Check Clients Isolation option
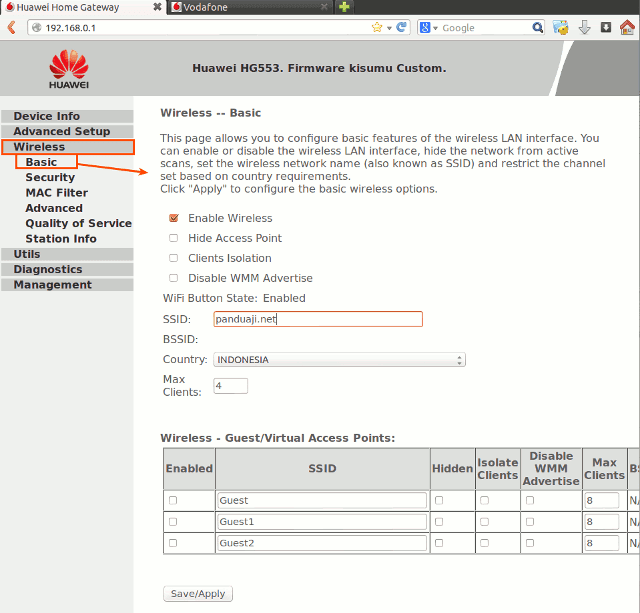The width and height of the screenshot is (640, 613). 173,258
